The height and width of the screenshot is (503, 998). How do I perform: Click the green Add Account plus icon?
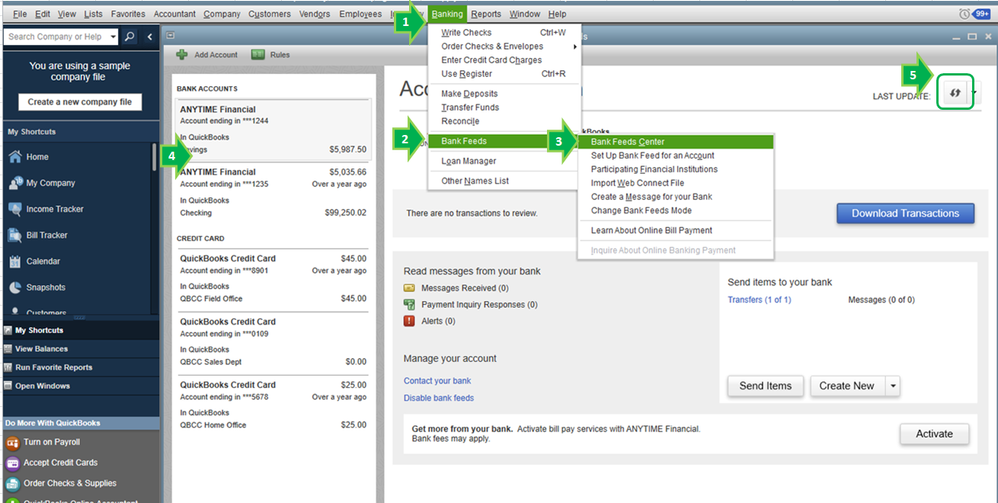[182, 55]
